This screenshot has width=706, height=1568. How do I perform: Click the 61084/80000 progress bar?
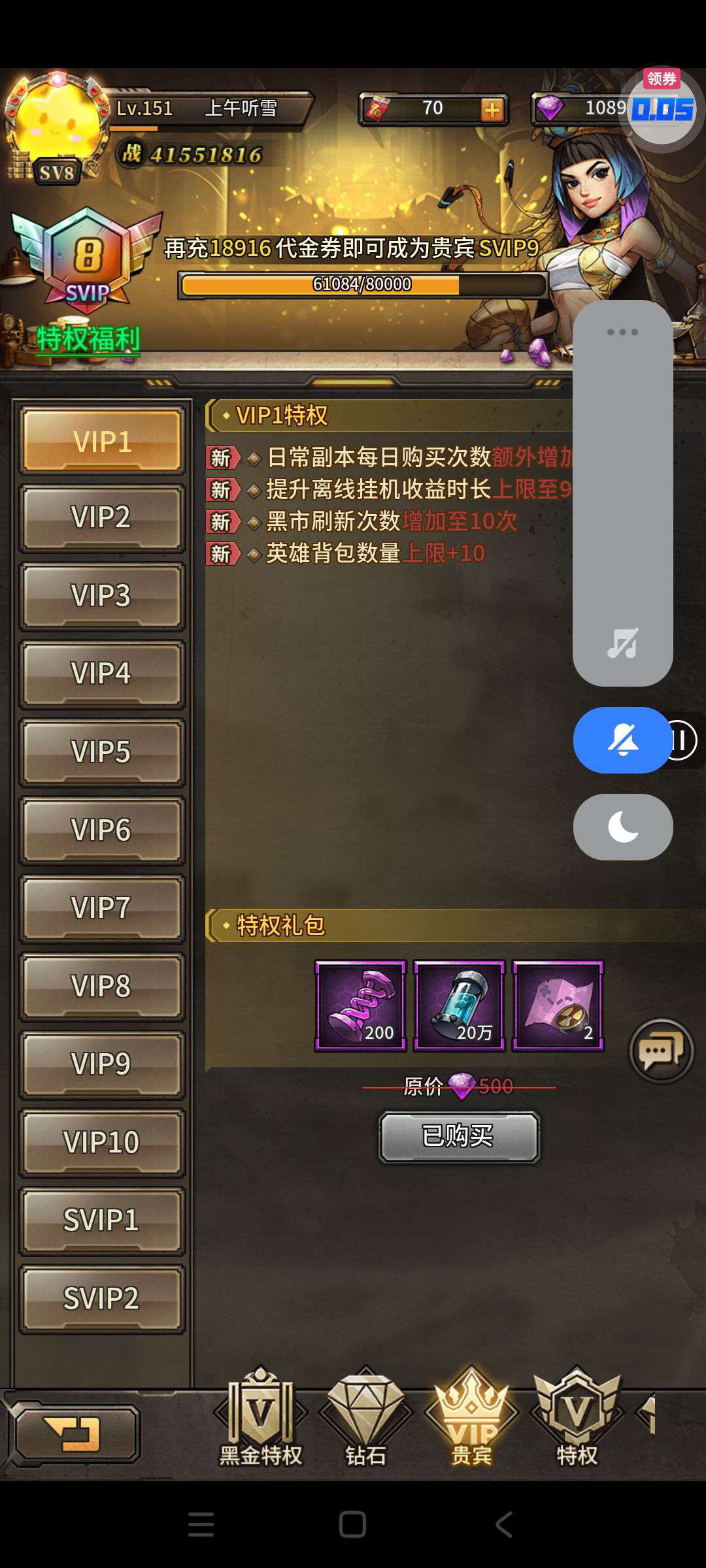(x=363, y=285)
